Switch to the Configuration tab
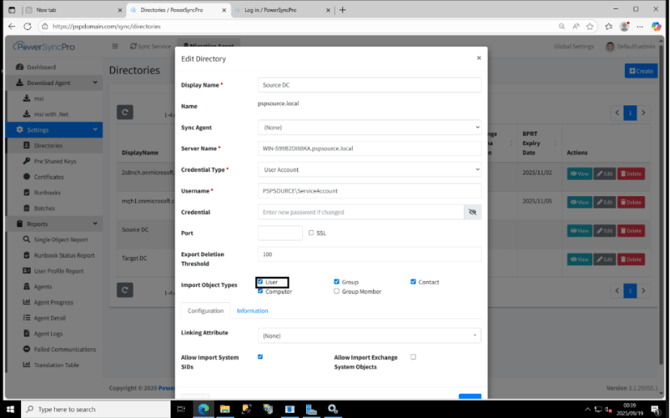 click(x=206, y=311)
